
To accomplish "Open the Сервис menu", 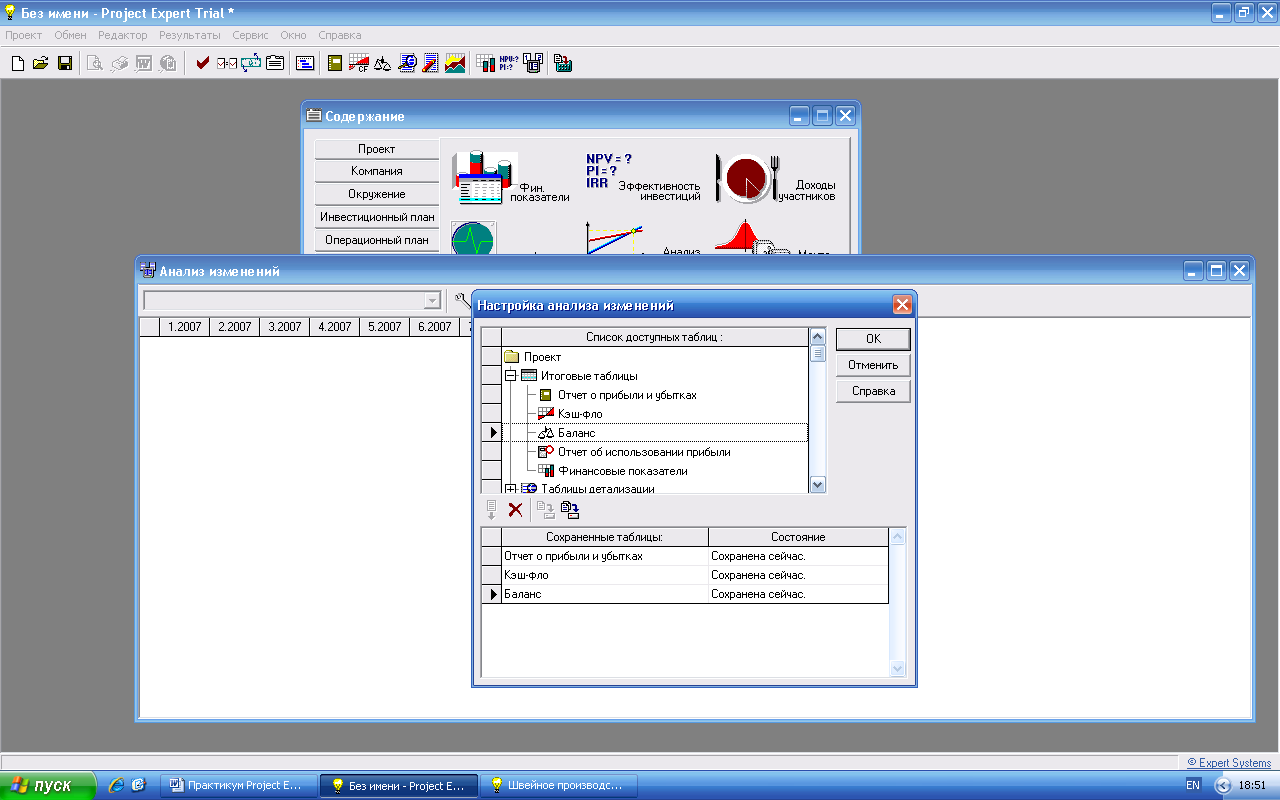I will [x=250, y=35].
